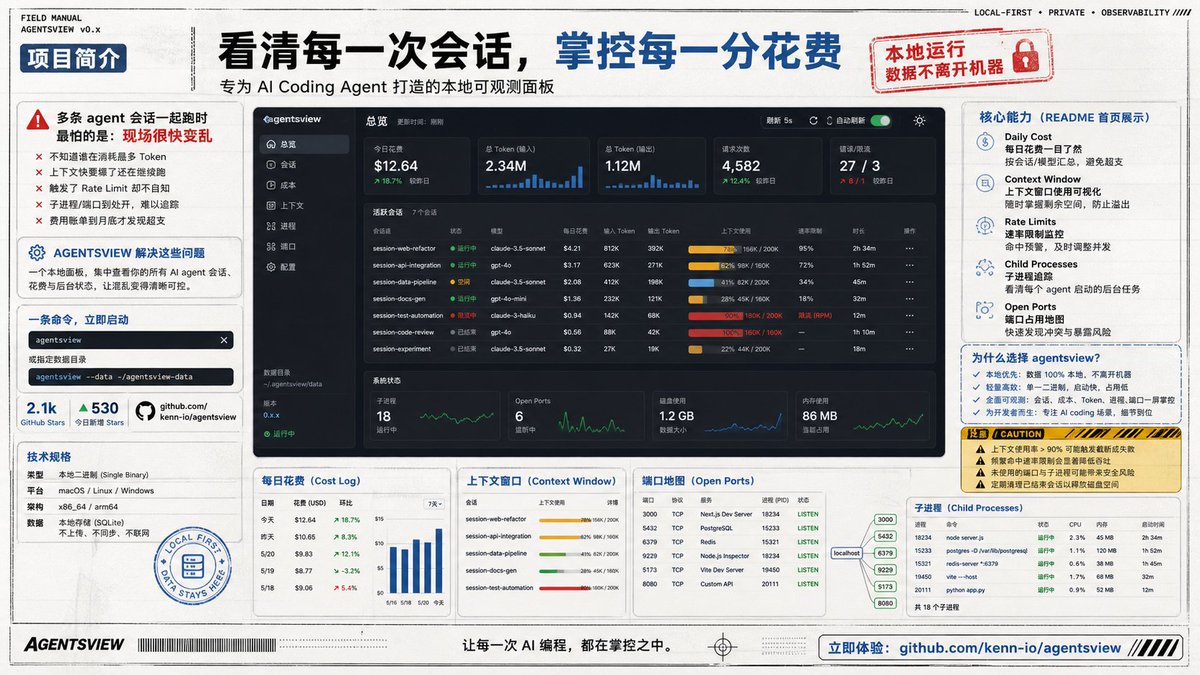This screenshot has height=675, width=1200.
Task: Click the 8080 port node in the diagram
Action: 885,603
